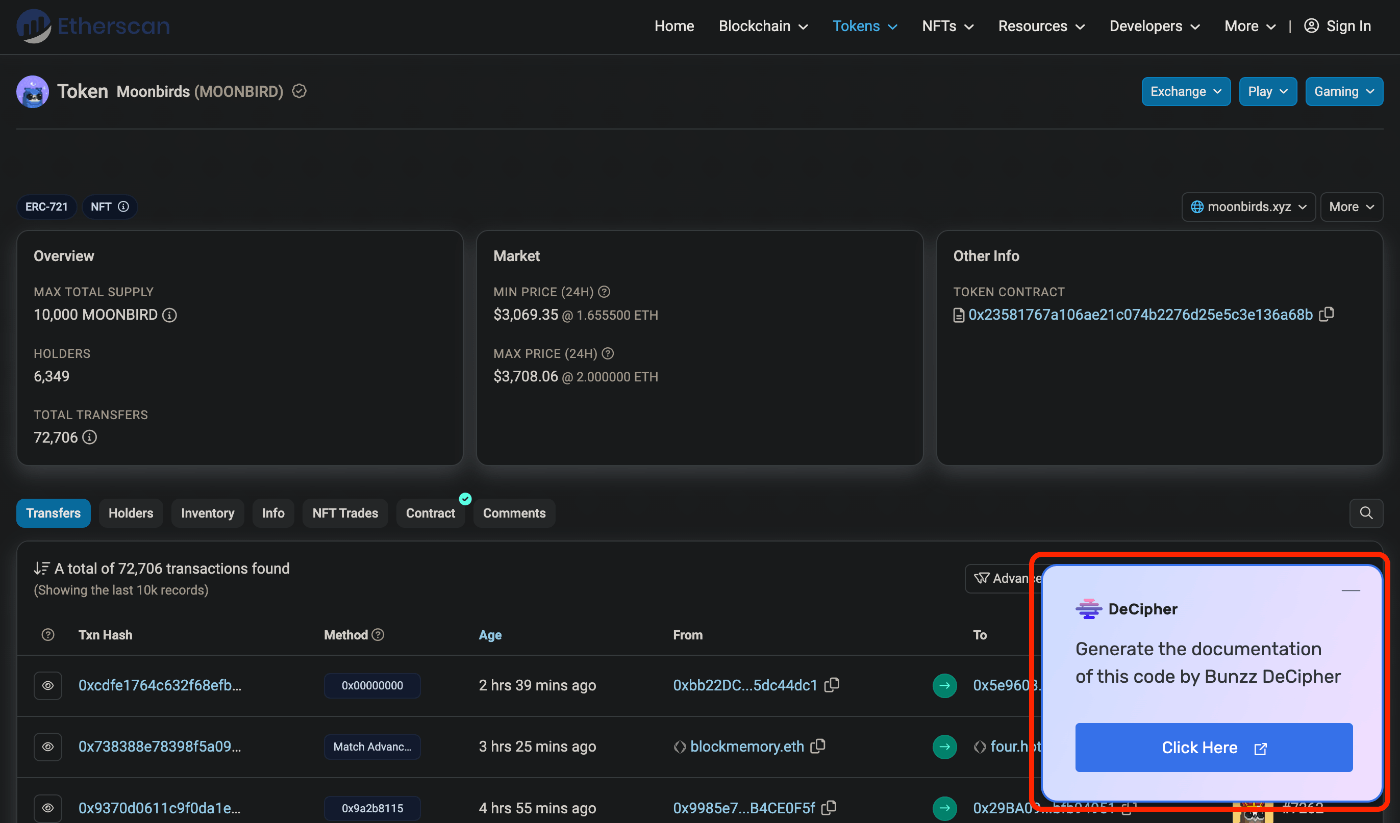Open sender blockmemory.eth
Screen dimensions: 1400x823
click(x=747, y=747)
